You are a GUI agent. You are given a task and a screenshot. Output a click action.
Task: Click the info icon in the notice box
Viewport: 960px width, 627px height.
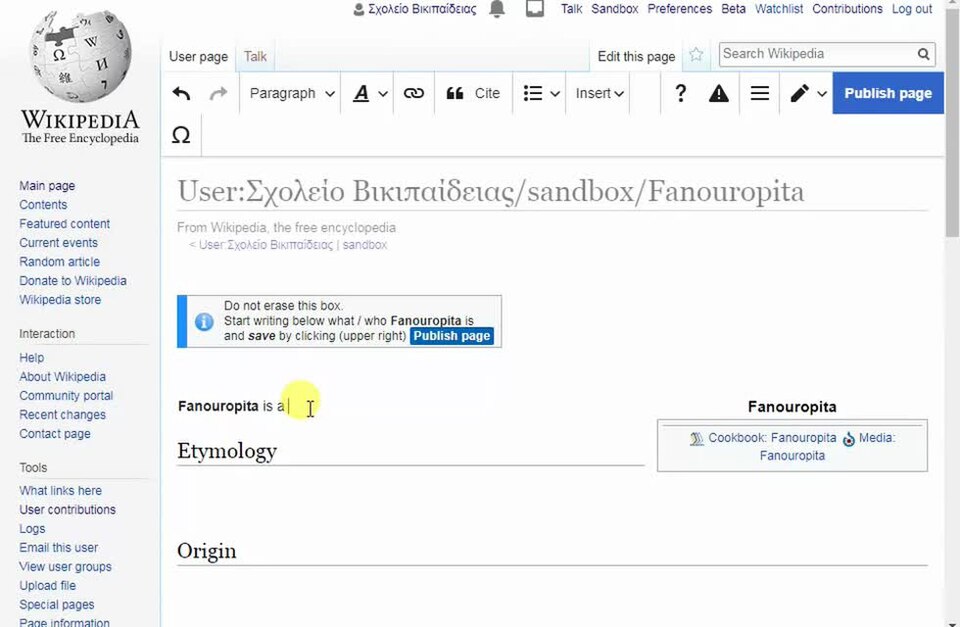pos(204,321)
